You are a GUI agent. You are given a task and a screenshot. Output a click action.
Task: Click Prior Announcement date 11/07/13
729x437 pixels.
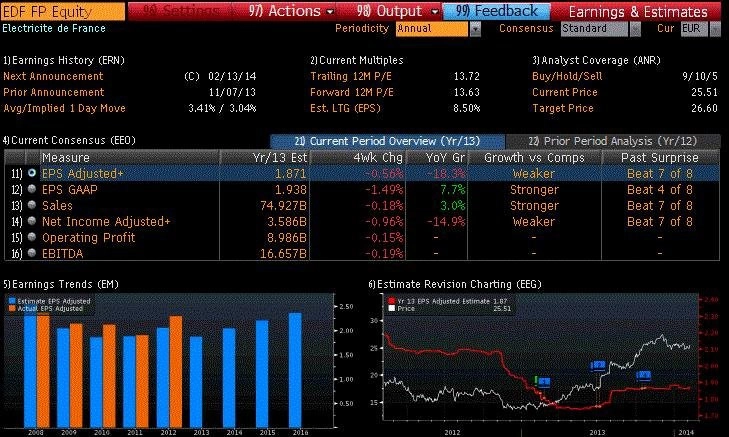[232, 92]
